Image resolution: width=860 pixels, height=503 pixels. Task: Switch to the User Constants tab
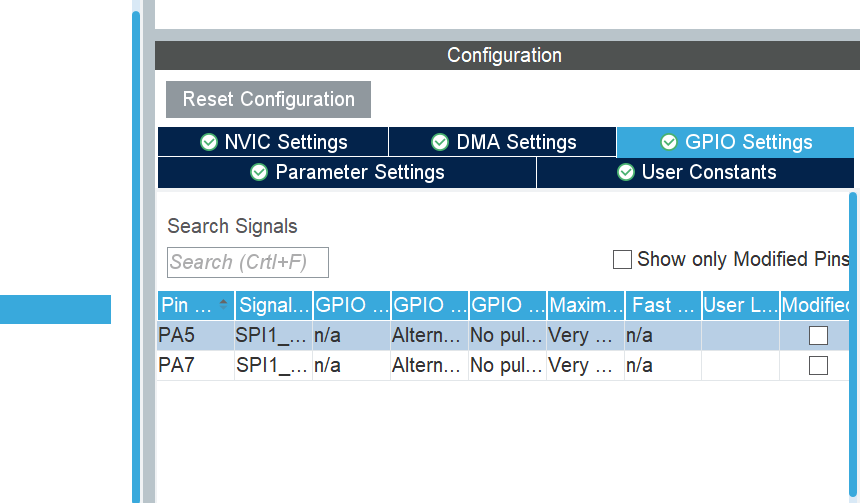[x=695, y=172]
